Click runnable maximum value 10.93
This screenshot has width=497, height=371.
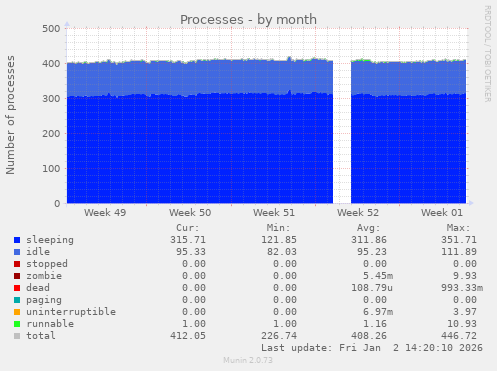pos(462,324)
